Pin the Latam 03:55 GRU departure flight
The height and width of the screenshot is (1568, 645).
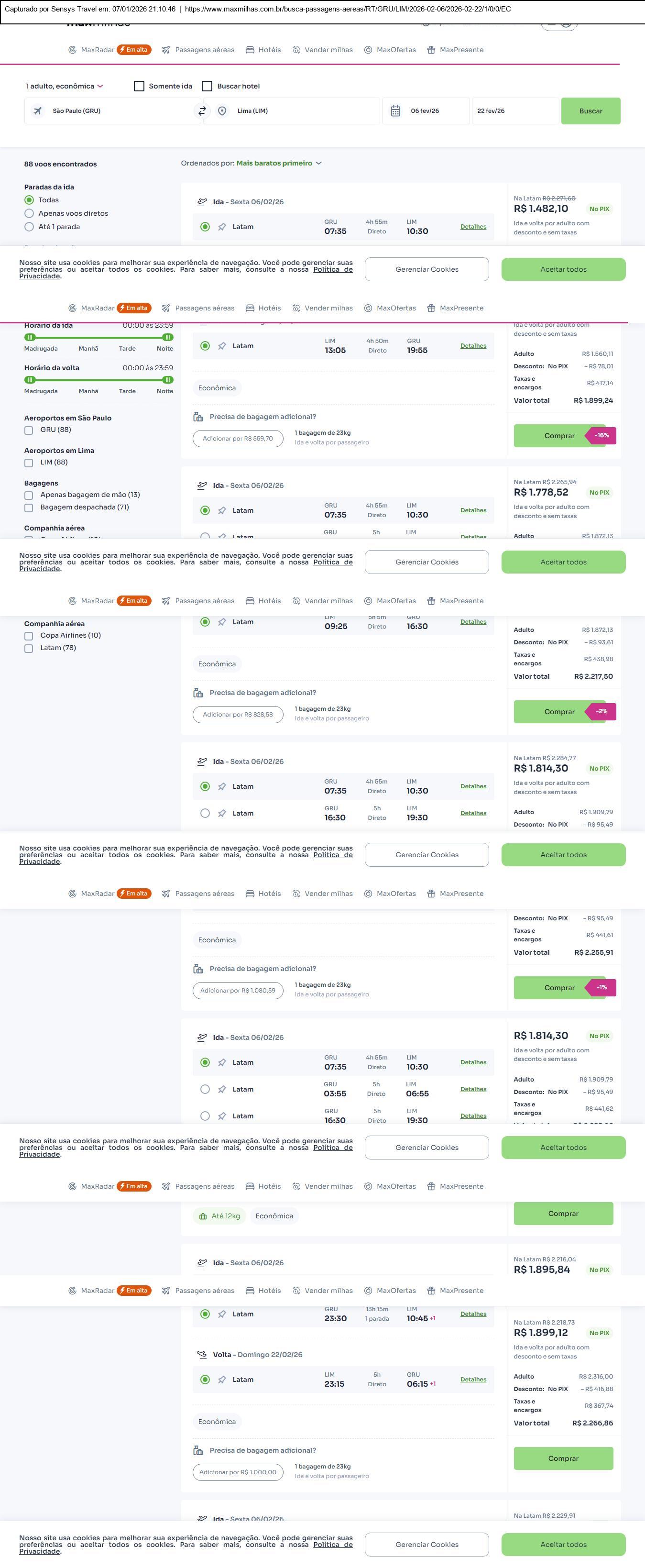(222, 1089)
